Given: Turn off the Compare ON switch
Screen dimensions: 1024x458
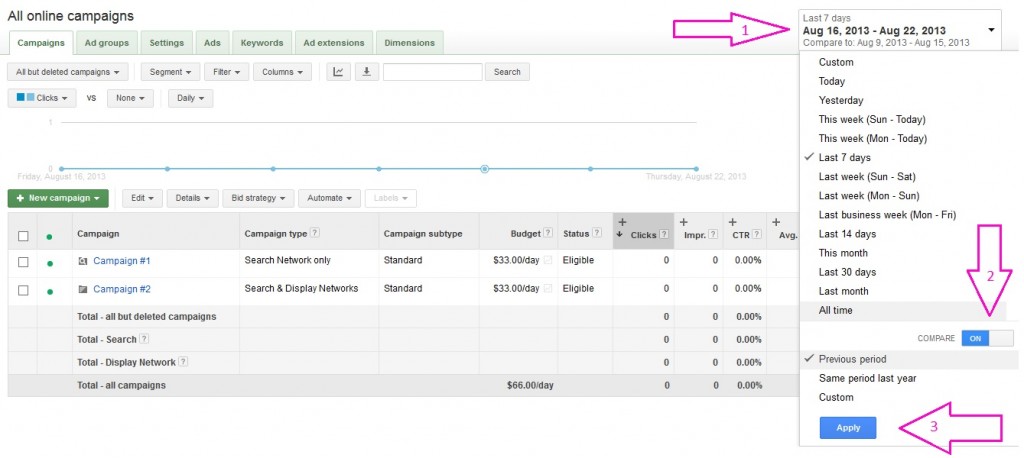Looking at the screenshot, I should tap(987, 338).
